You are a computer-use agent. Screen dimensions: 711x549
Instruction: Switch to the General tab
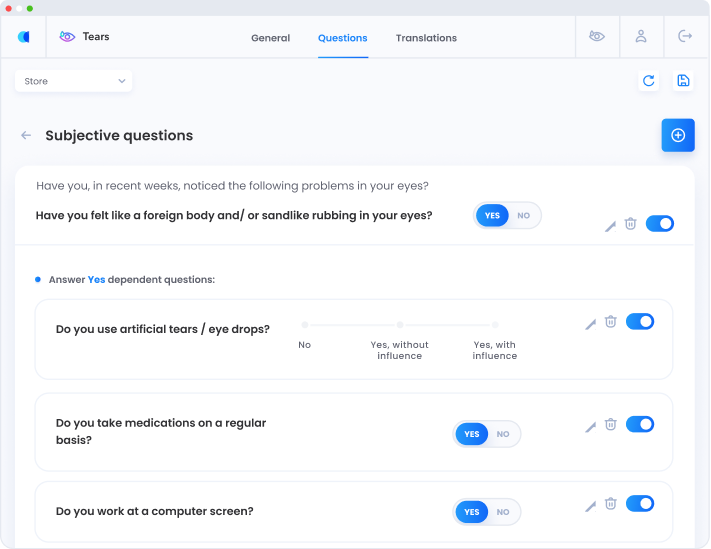[270, 38]
